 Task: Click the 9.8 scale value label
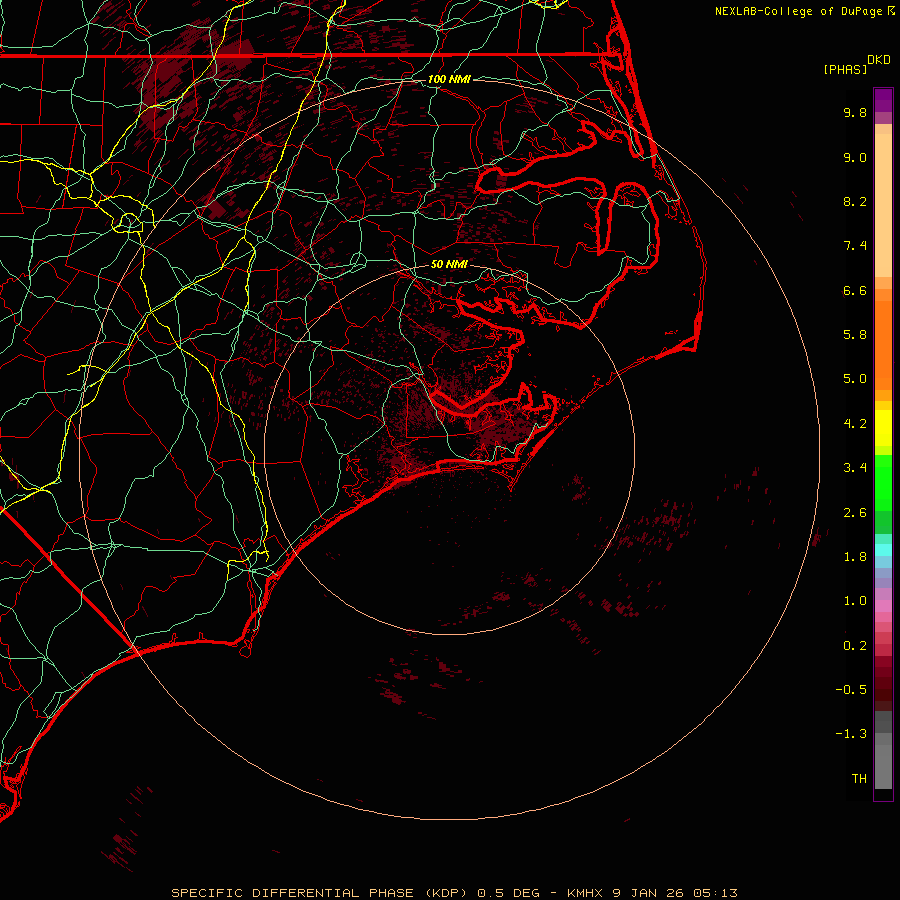[x=854, y=113]
